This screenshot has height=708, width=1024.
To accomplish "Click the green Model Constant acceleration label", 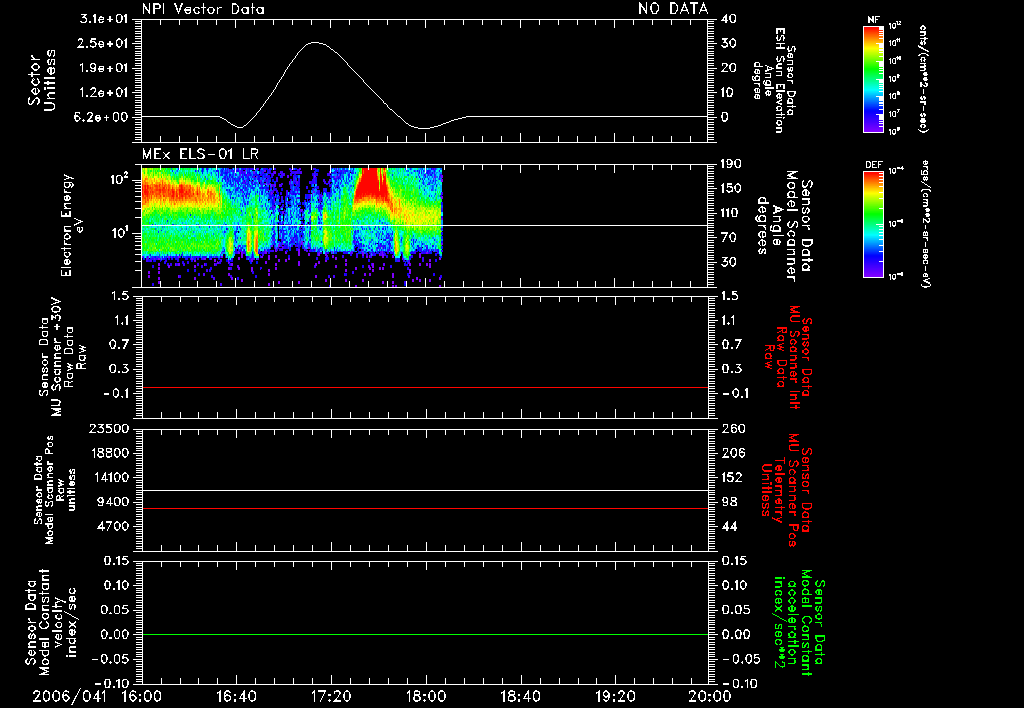I will pos(800,622).
